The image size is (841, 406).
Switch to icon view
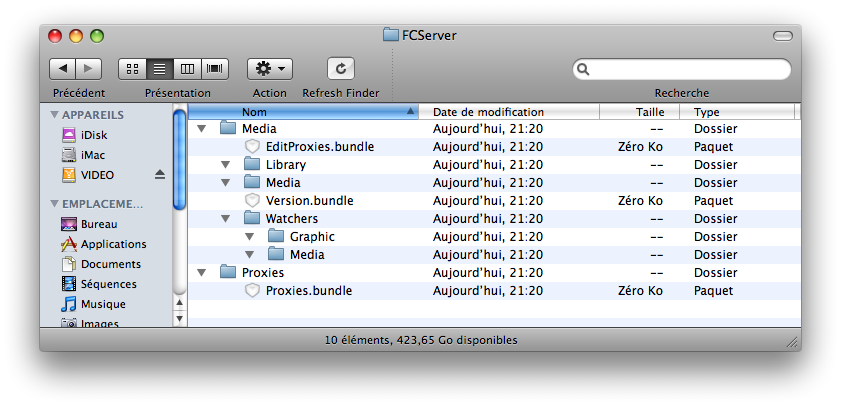[132, 69]
